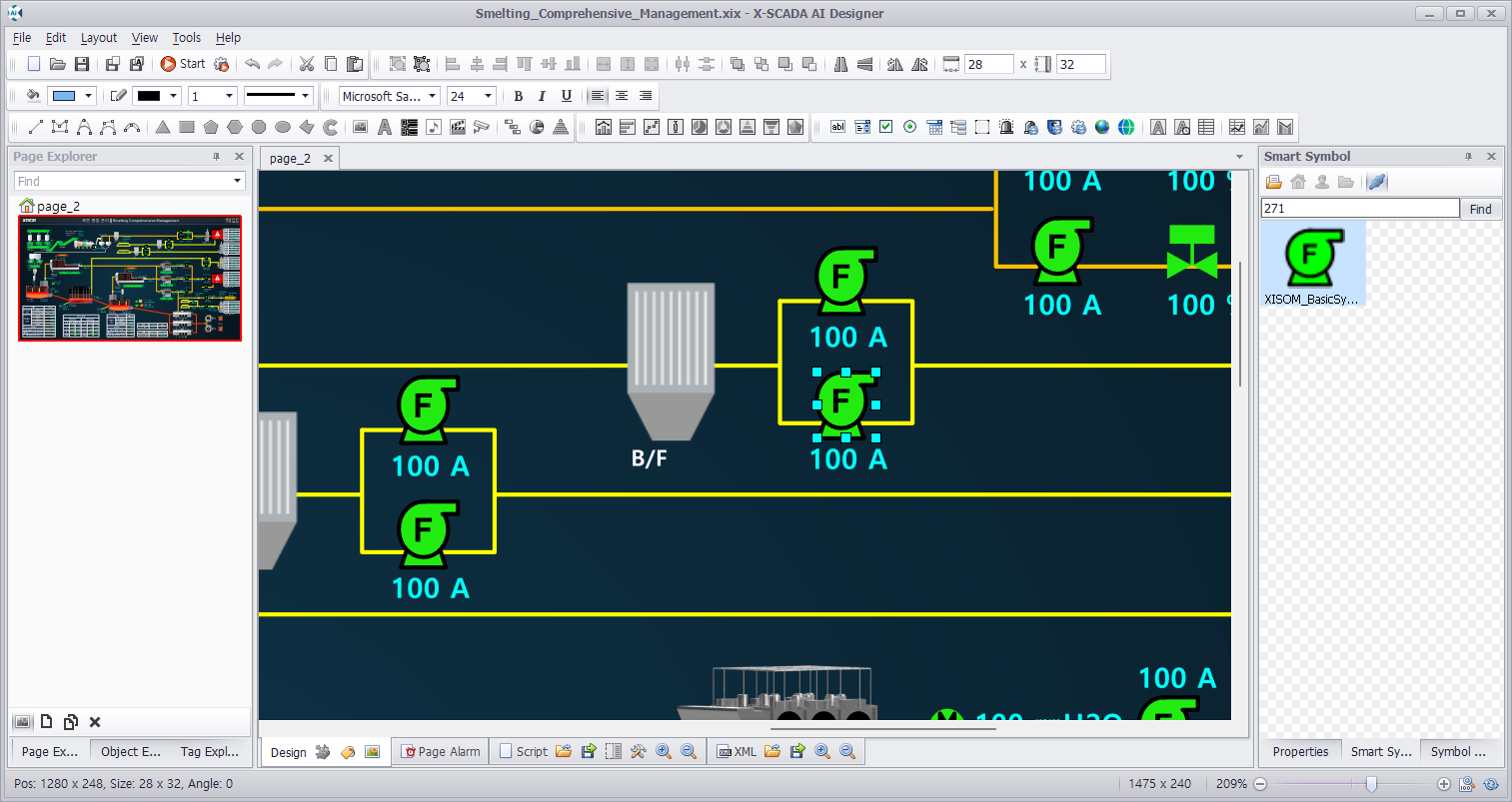
Task: Click the Cut scissors icon
Action: [x=307, y=64]
